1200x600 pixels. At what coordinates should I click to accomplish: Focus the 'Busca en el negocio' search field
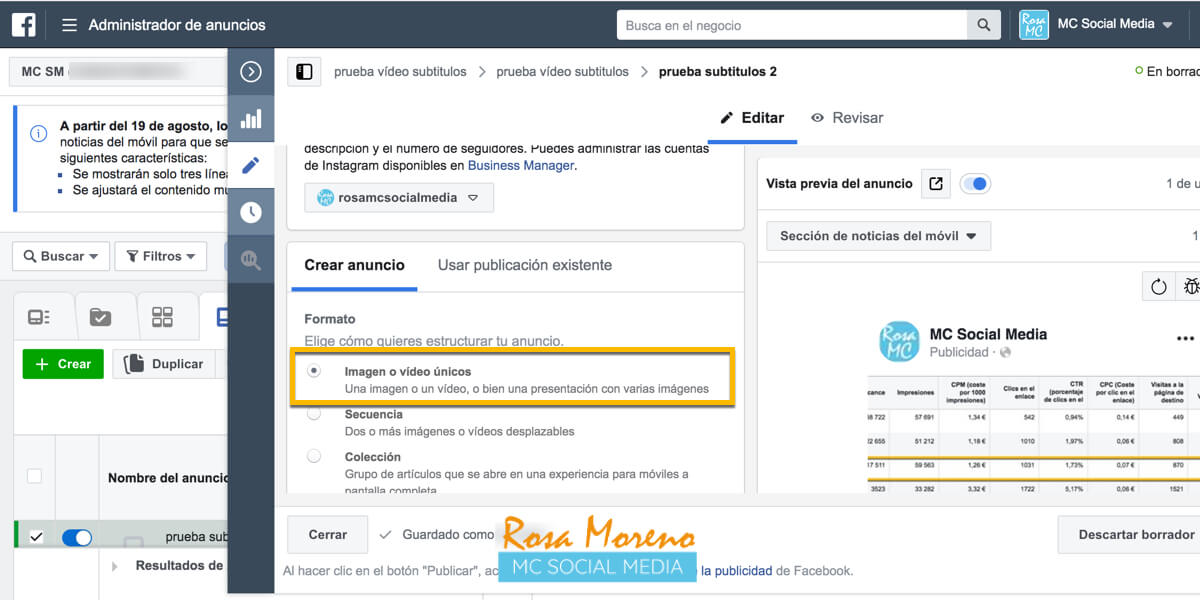(x=792, y=25)
